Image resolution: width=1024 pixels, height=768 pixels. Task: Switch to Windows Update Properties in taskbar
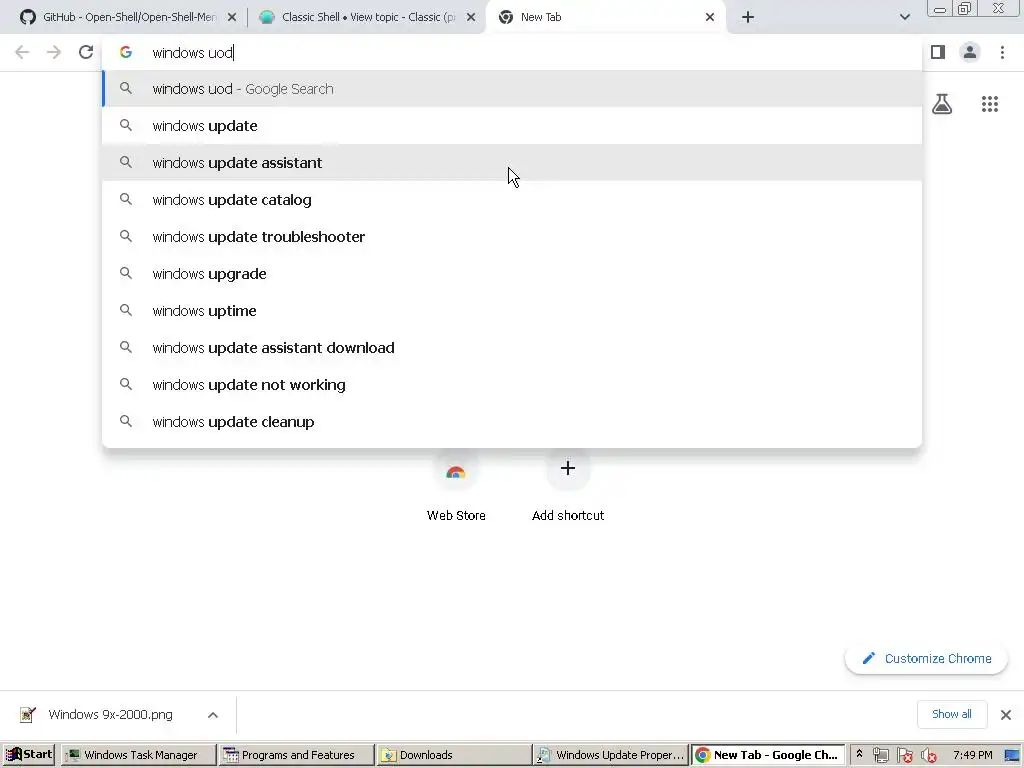611,754
